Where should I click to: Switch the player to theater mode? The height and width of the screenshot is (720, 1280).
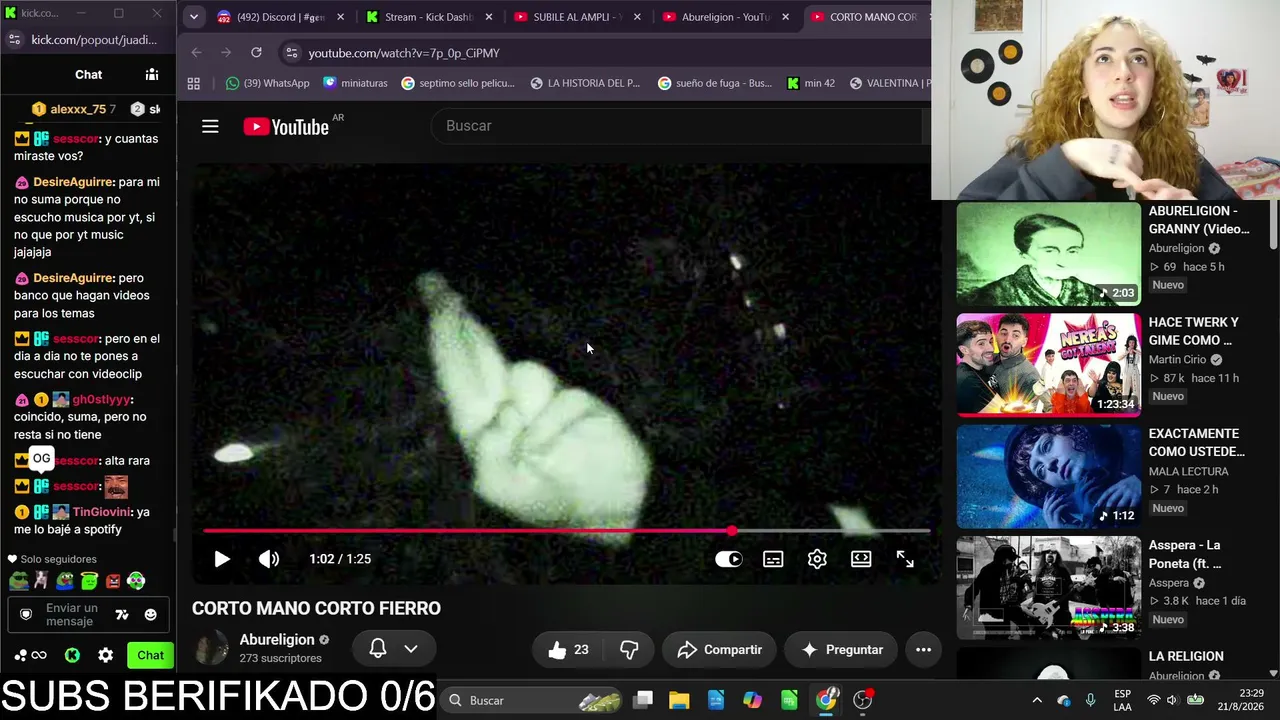coord(861,559)
